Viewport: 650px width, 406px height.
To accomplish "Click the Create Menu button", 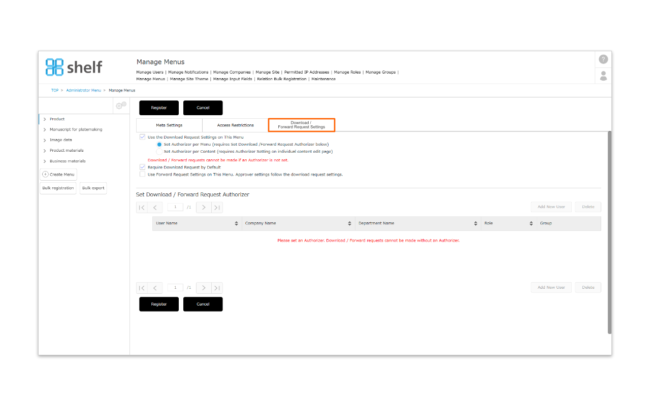I will coord(59,174).
